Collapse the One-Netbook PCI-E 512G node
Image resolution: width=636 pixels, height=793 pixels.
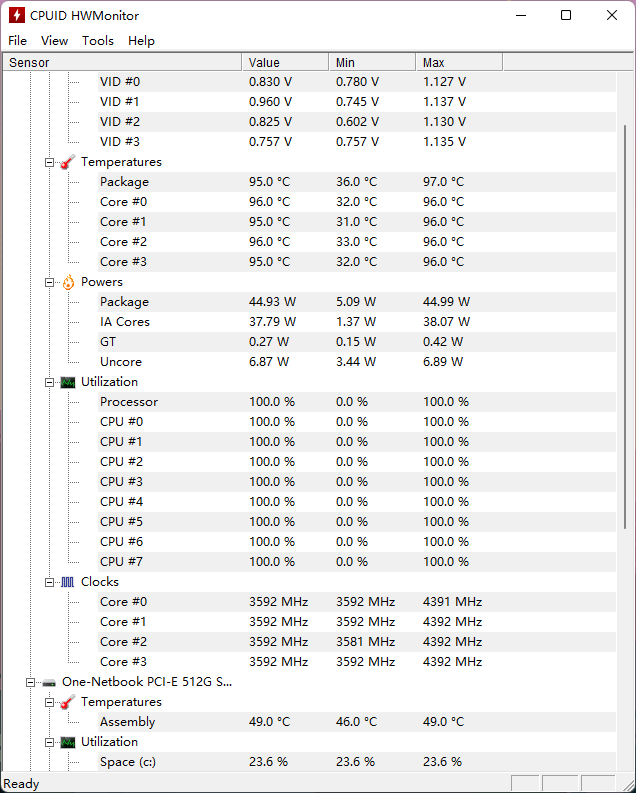[31, 682]
